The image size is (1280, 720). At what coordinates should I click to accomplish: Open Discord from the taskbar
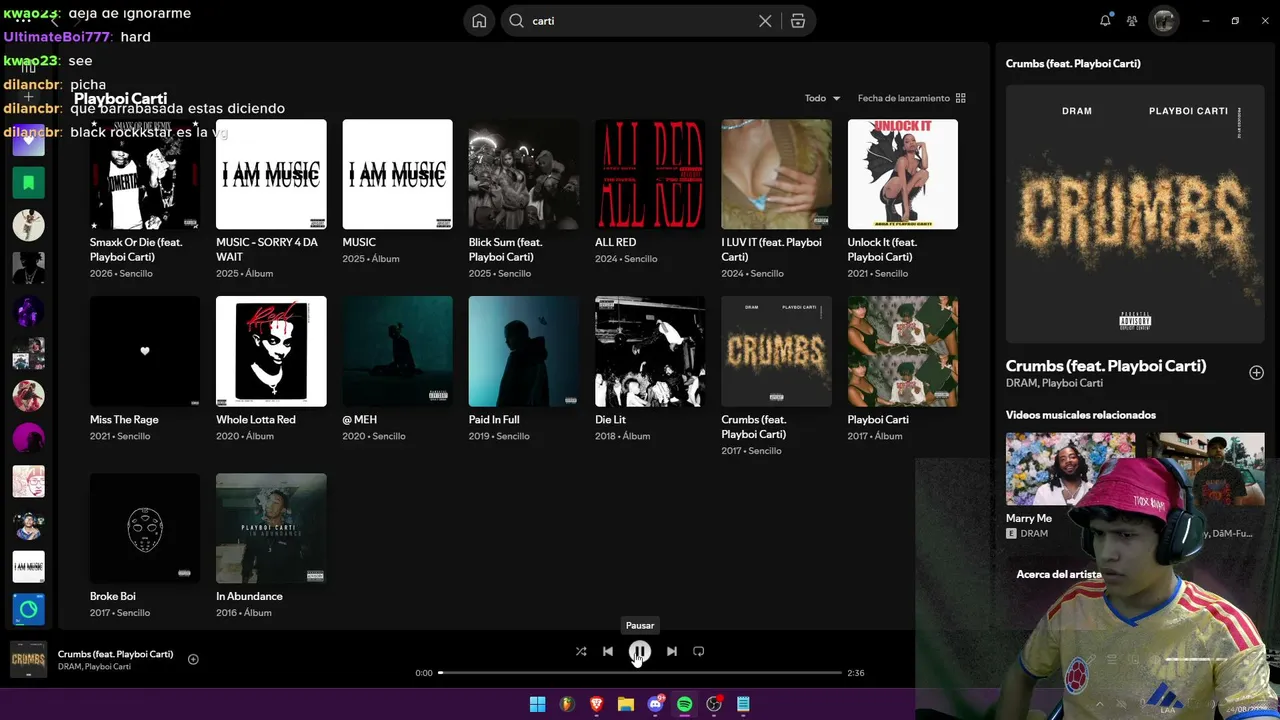[x=656, y=704]
